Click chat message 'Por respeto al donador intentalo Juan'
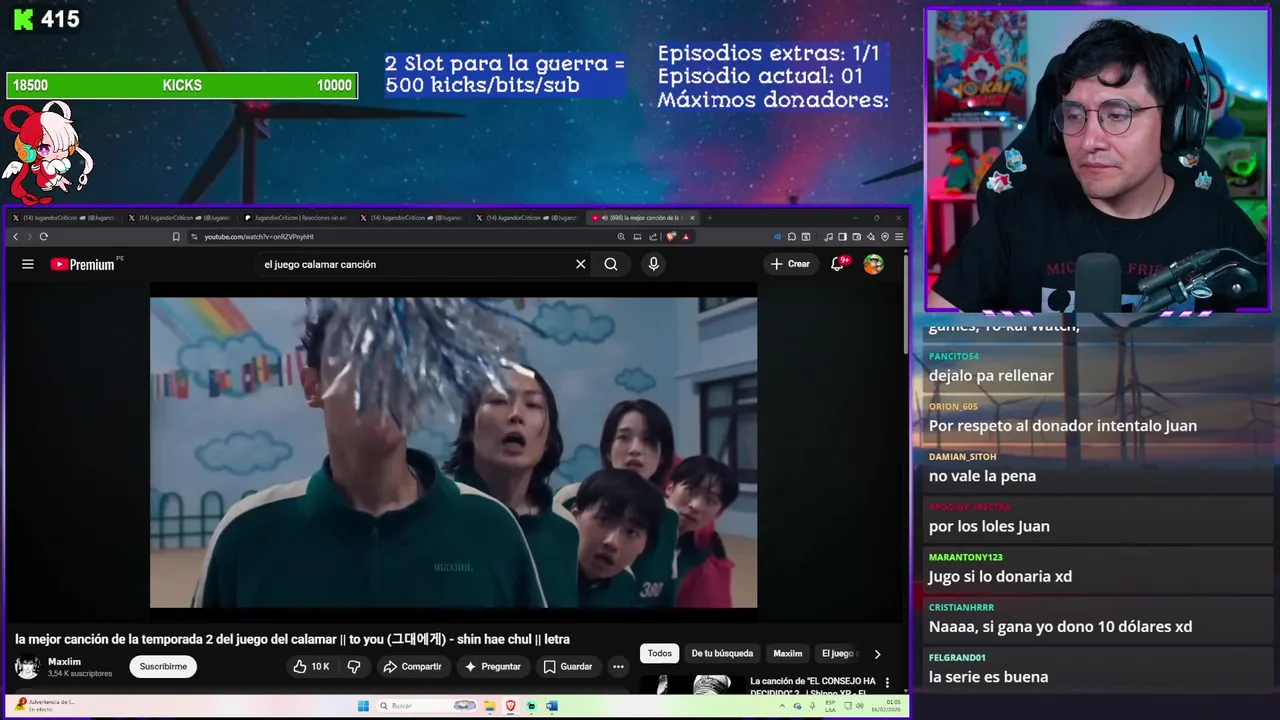This screenshot has width=1280, height=720. point(1062,426)
